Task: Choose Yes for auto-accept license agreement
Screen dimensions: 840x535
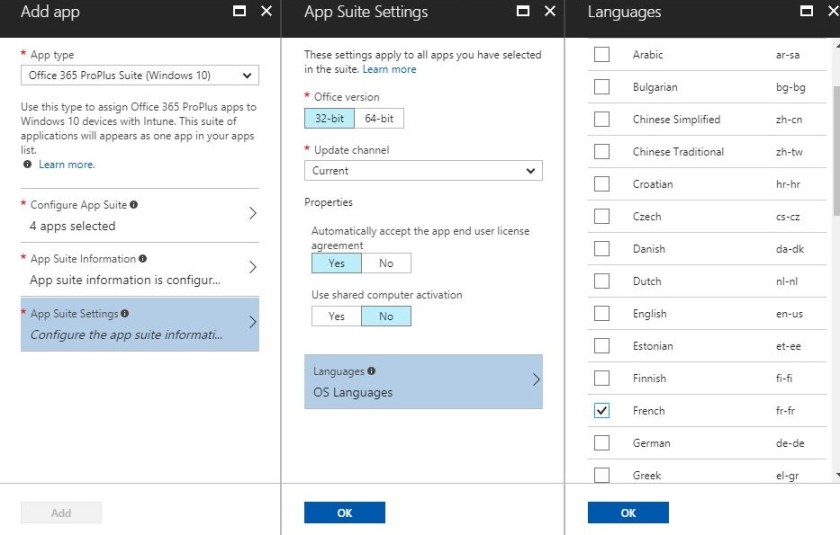Action: [x=336, y=263]
